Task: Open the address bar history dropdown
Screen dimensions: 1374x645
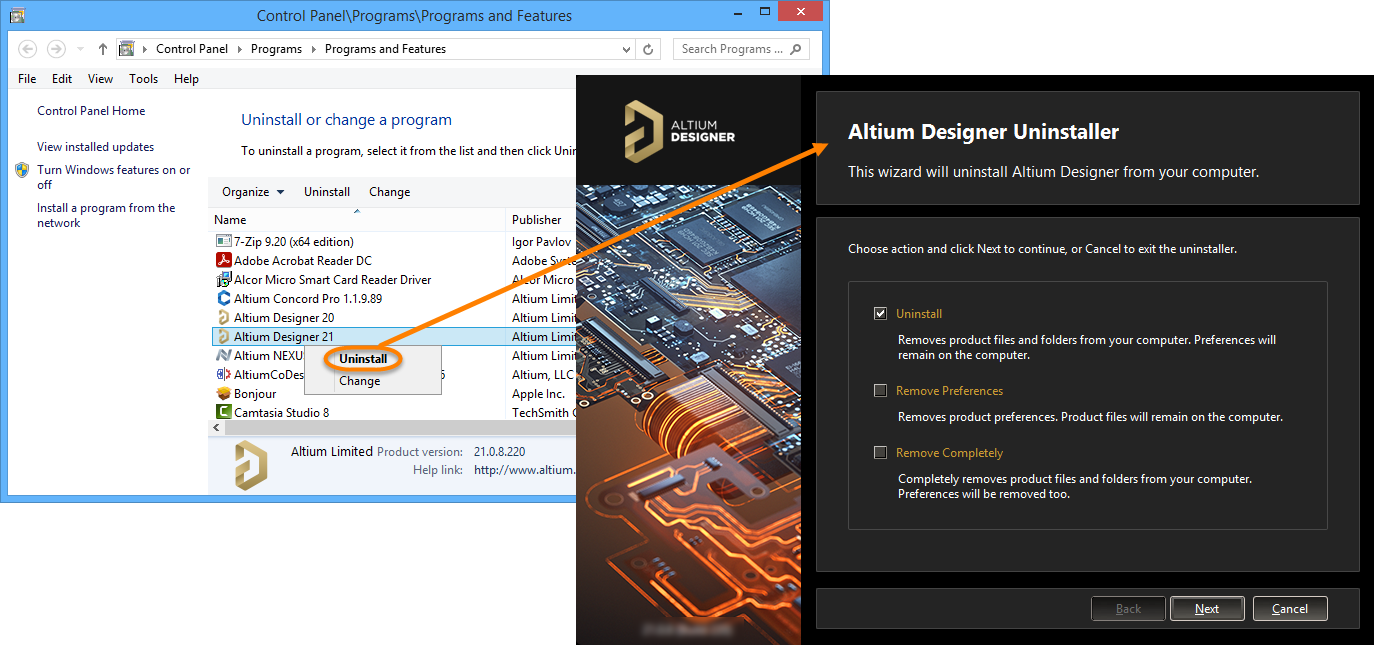Action: tap(626, 49)
